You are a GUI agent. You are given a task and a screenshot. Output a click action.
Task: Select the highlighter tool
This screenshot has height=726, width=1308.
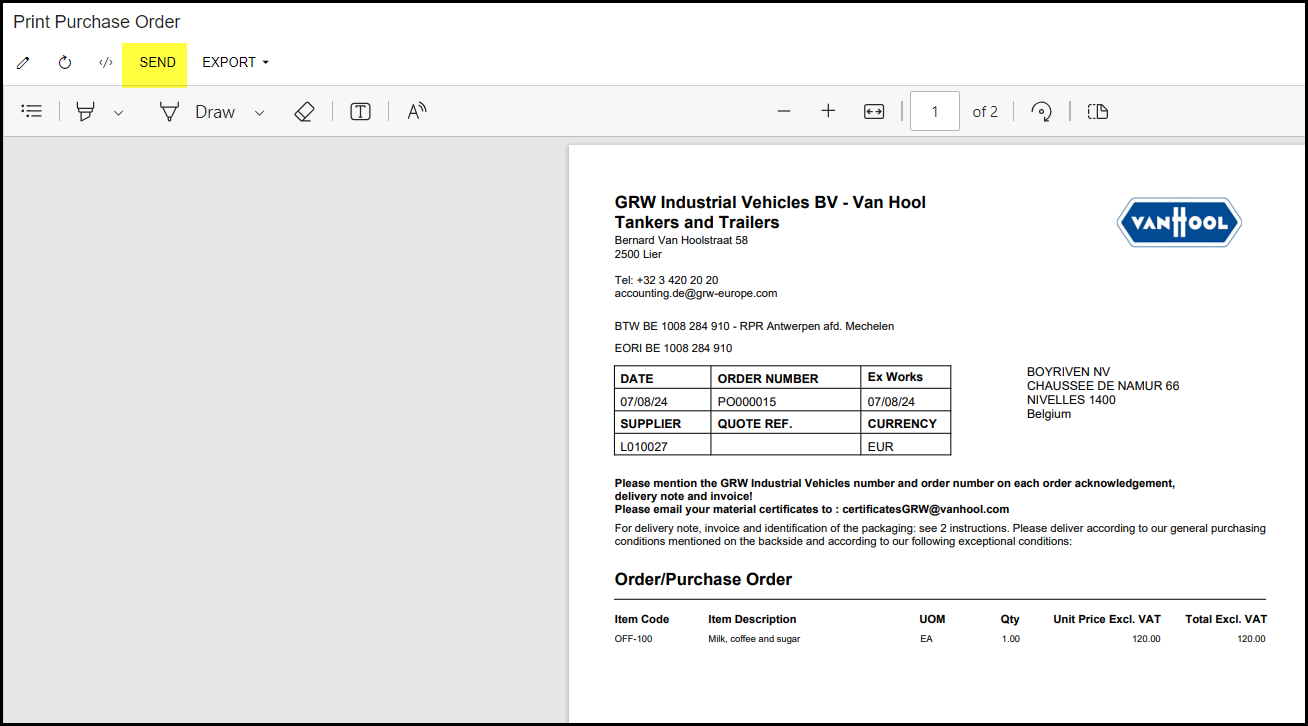[x=86, y=112]
